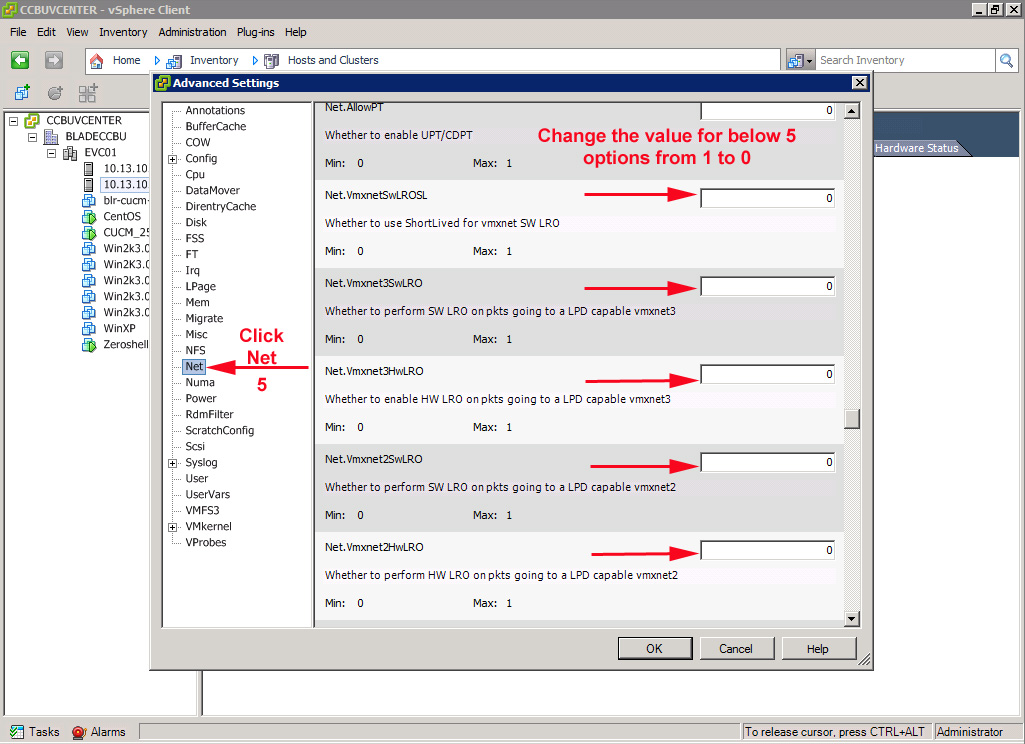Click the Net.Vmxnet3SwLRO value field
Screen dimensions: 1025x744
coord(767,286)
